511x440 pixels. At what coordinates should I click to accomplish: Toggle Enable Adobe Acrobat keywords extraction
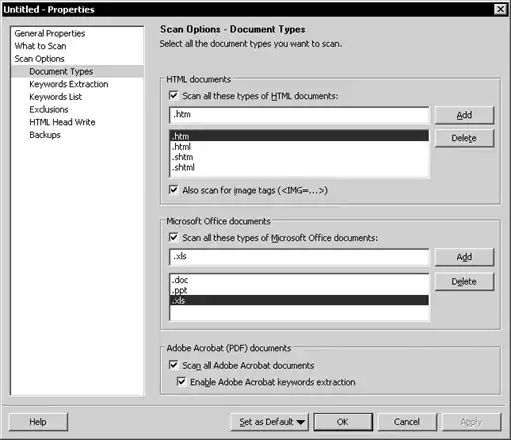pyautogui.click(x=181, y=381)
